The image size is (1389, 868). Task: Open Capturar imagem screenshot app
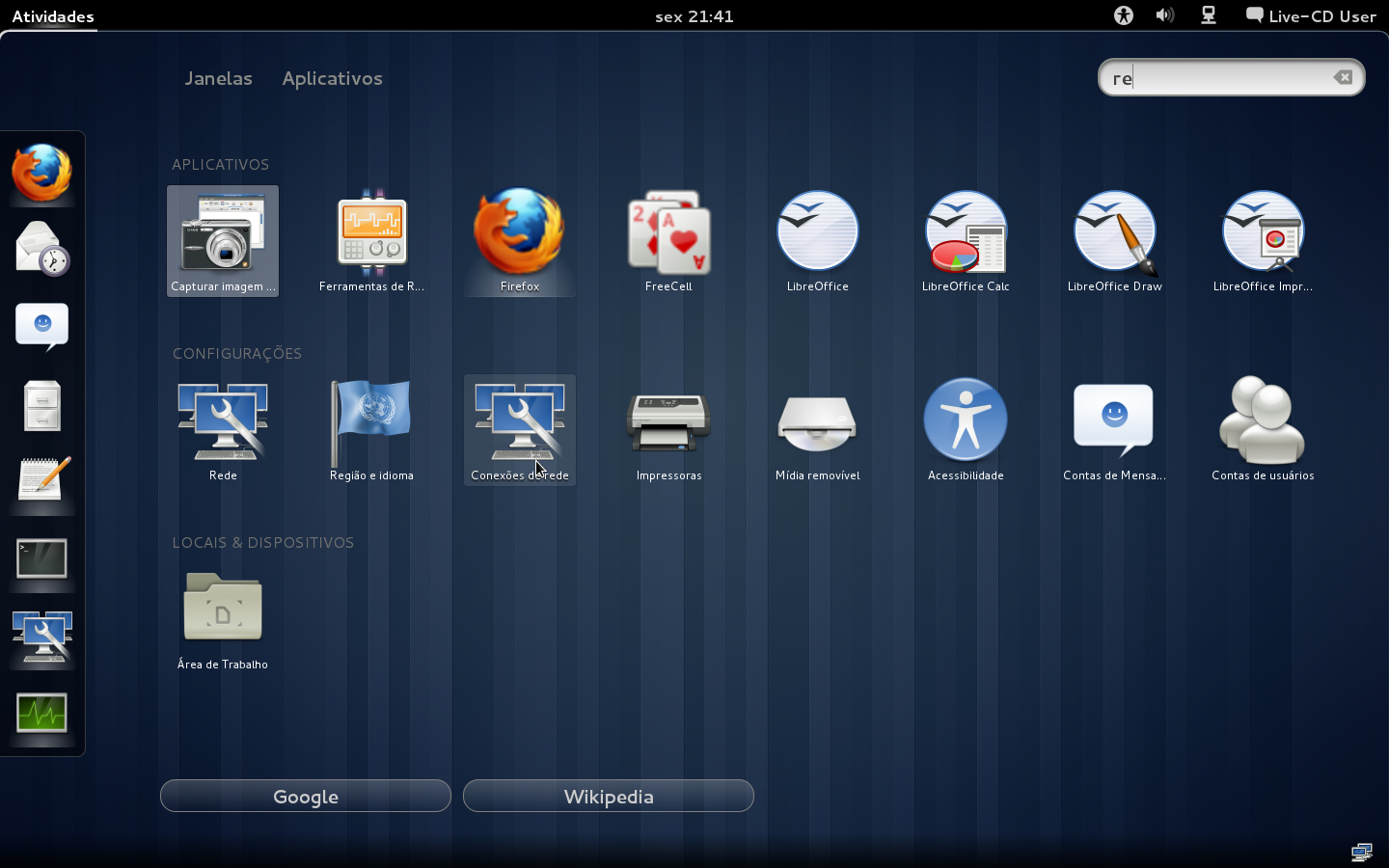tap(223, 241)
